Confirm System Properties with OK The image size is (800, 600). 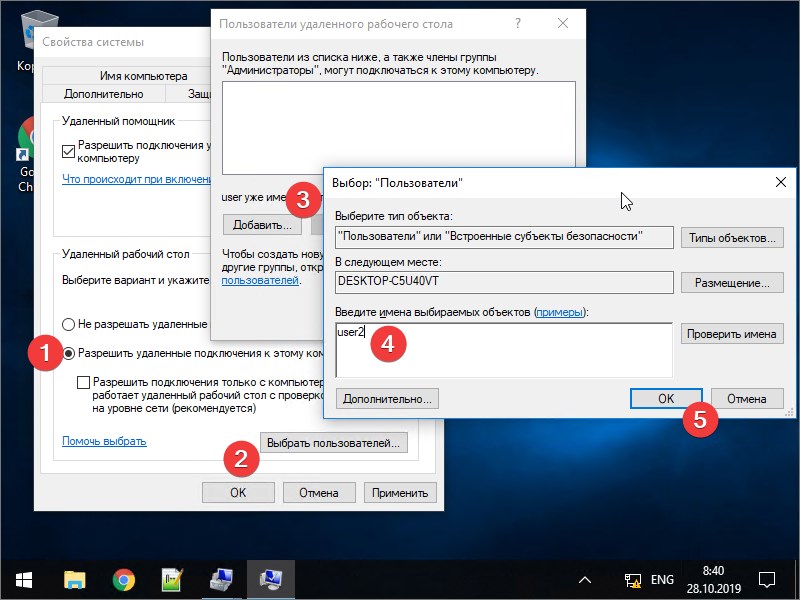[238, 493]
